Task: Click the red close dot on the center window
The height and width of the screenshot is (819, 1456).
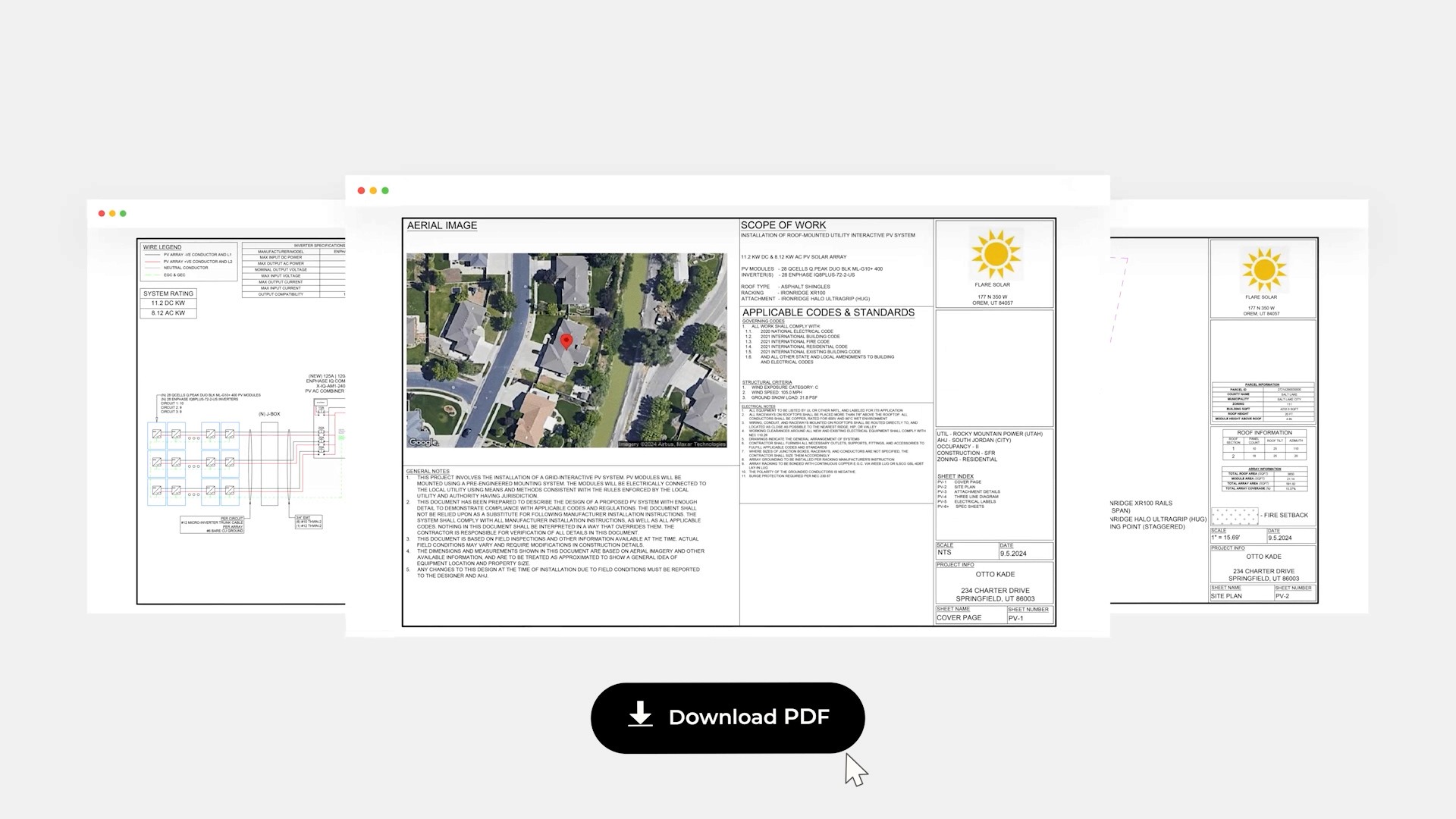Action: pos(361,190)
